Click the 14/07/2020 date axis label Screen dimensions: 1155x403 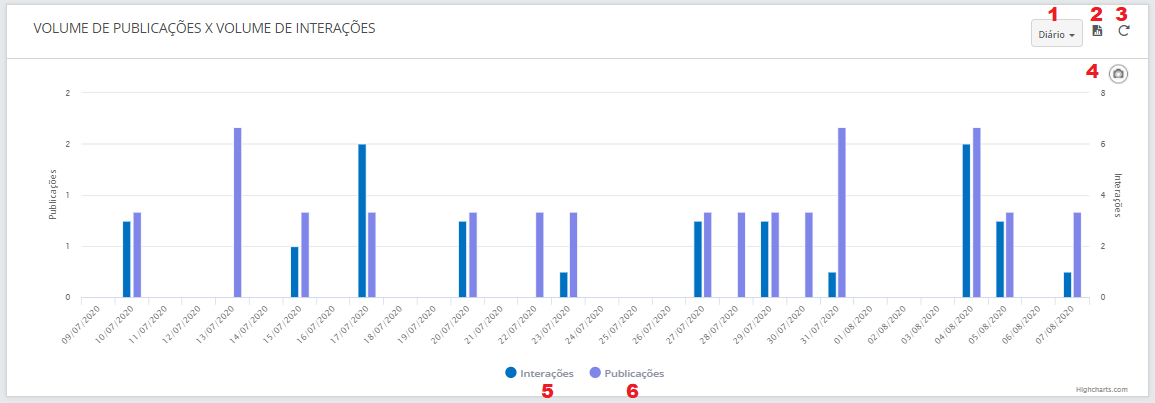coord(249,323)
